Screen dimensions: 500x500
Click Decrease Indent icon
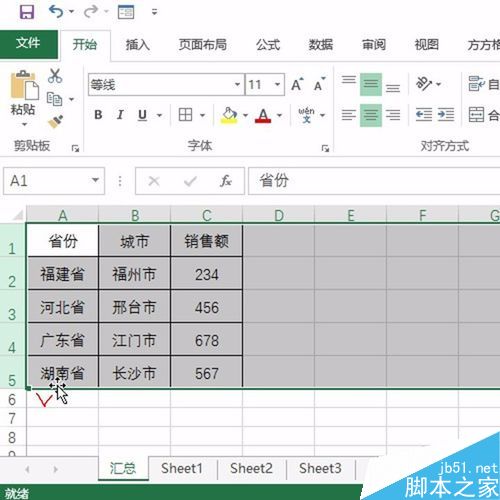click(x=424, y=115)
